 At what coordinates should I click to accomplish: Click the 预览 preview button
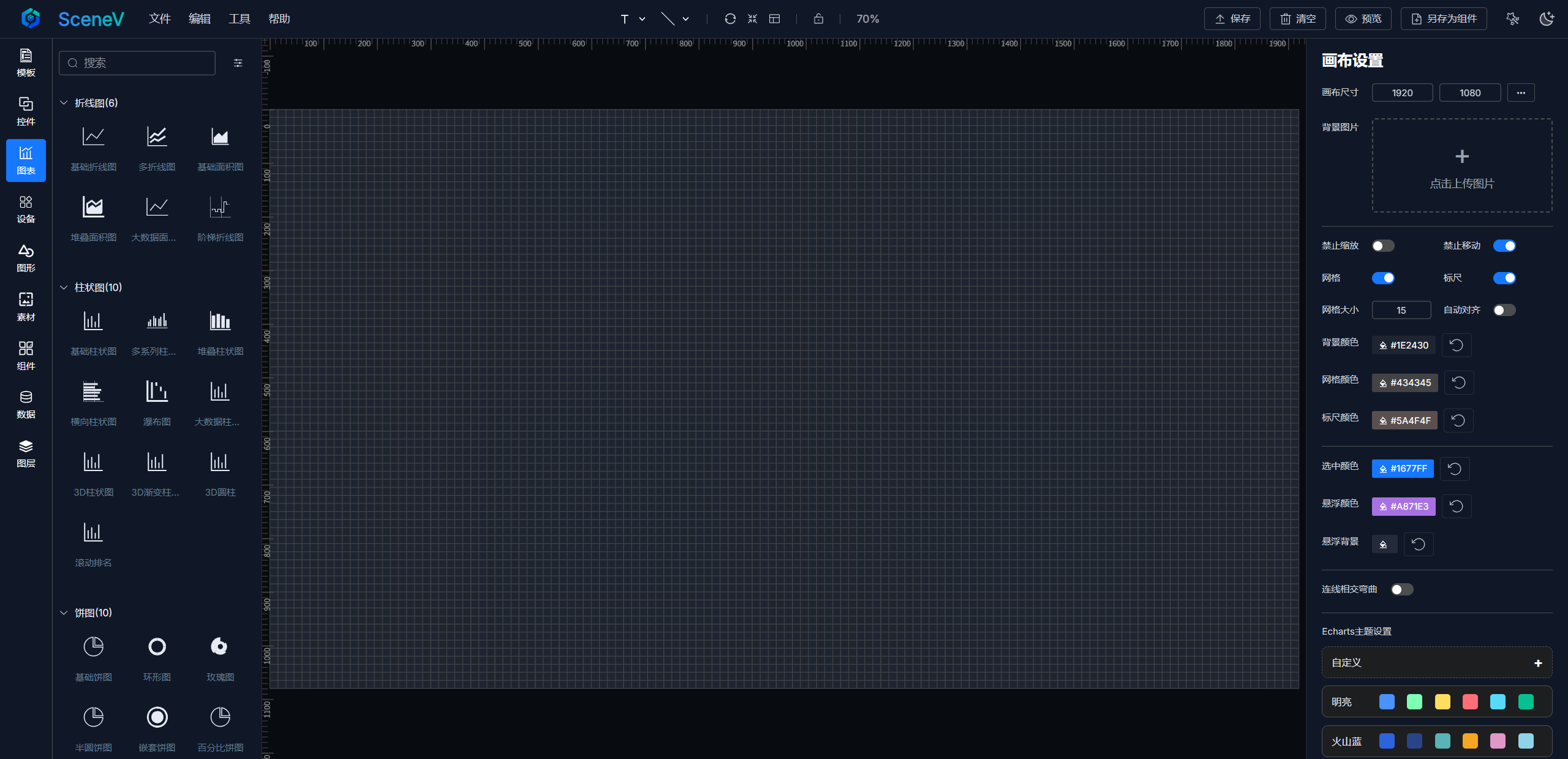(x=1363, y=19)
